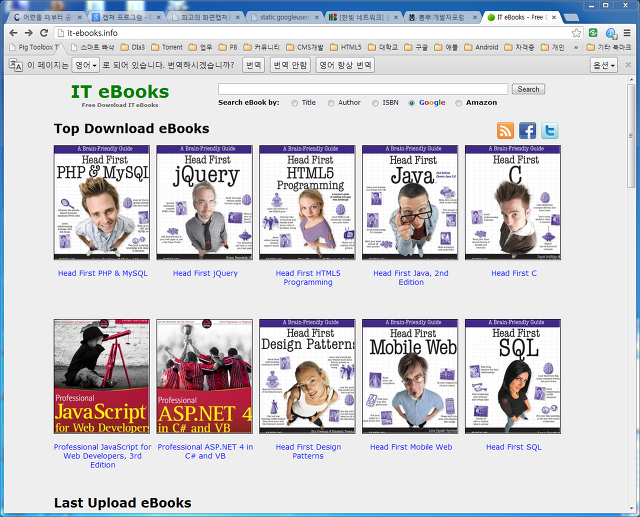
Task: Open the Head First PHP & MySQL link
Action: tap(102, 273)
